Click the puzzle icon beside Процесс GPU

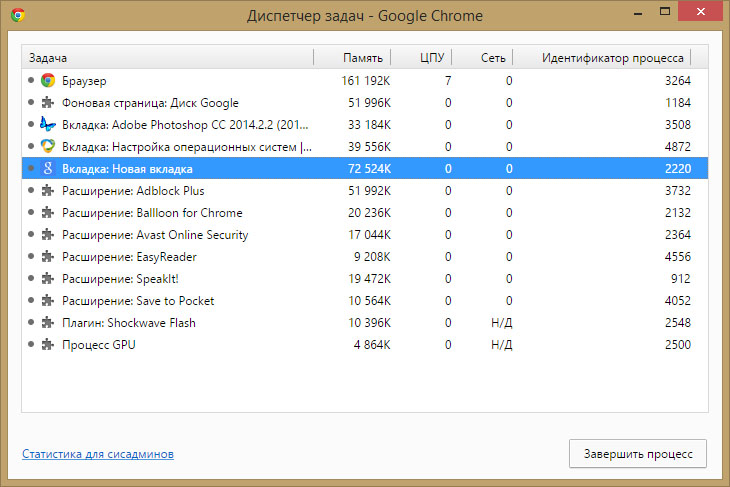[x=47, y=345]
